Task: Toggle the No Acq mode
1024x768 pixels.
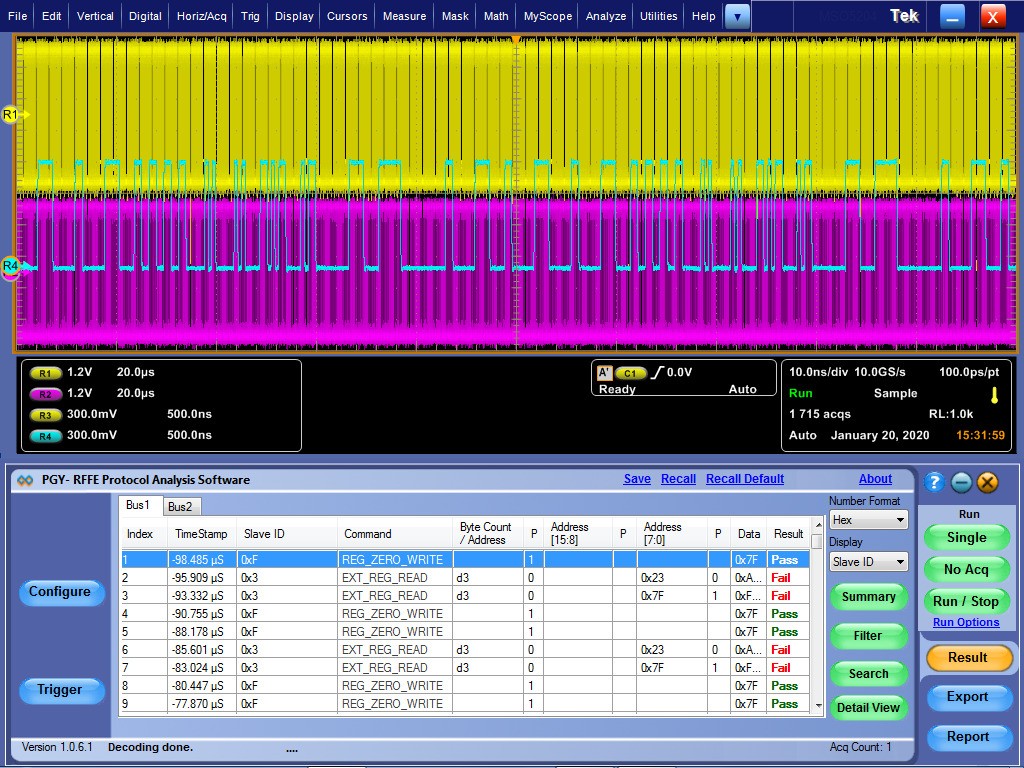Action: [x=965, y=569]
